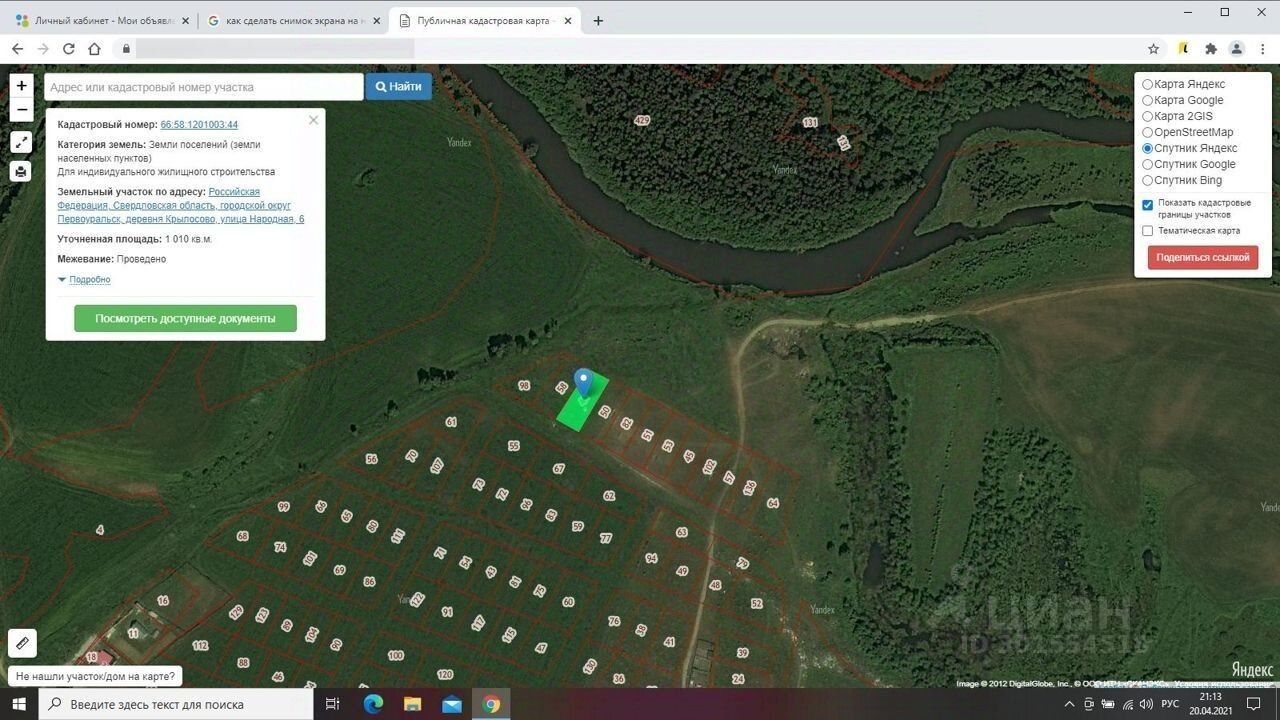
Task: Launch Microsoft Edge from taskbar
Action: coord(373,704)
